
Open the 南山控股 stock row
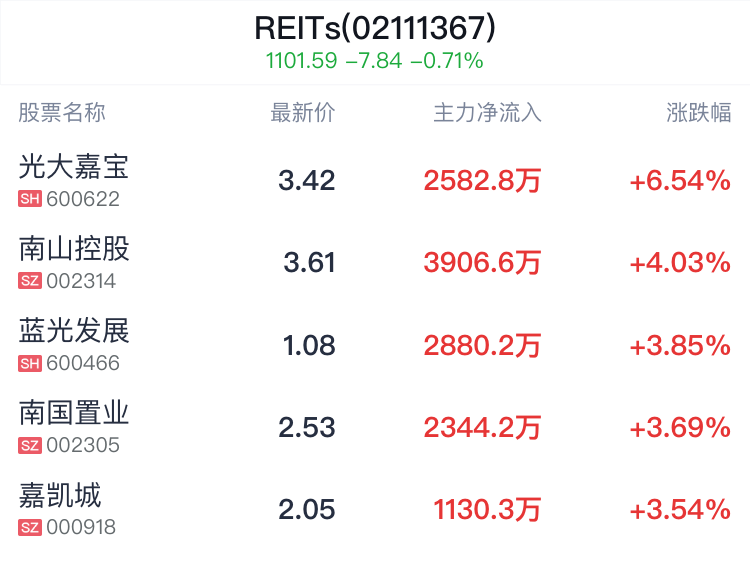[74, 248]
